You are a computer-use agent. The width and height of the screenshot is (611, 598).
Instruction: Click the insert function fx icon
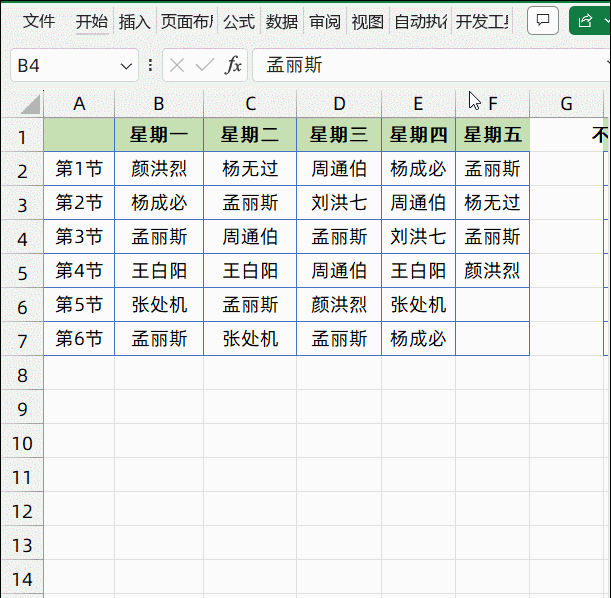click(x=233, y=66)
